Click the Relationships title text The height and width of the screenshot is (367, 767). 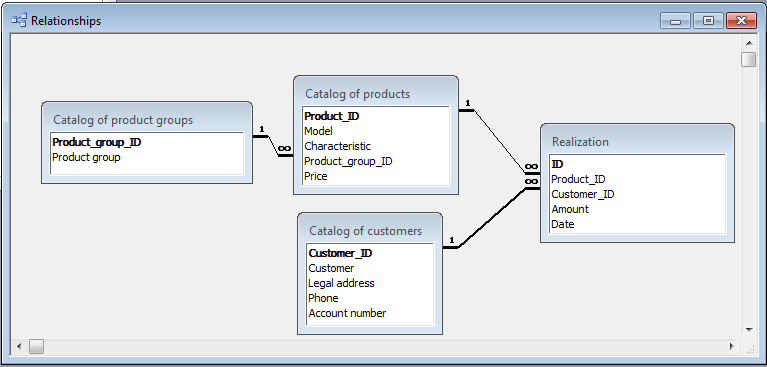coord(66,21)
